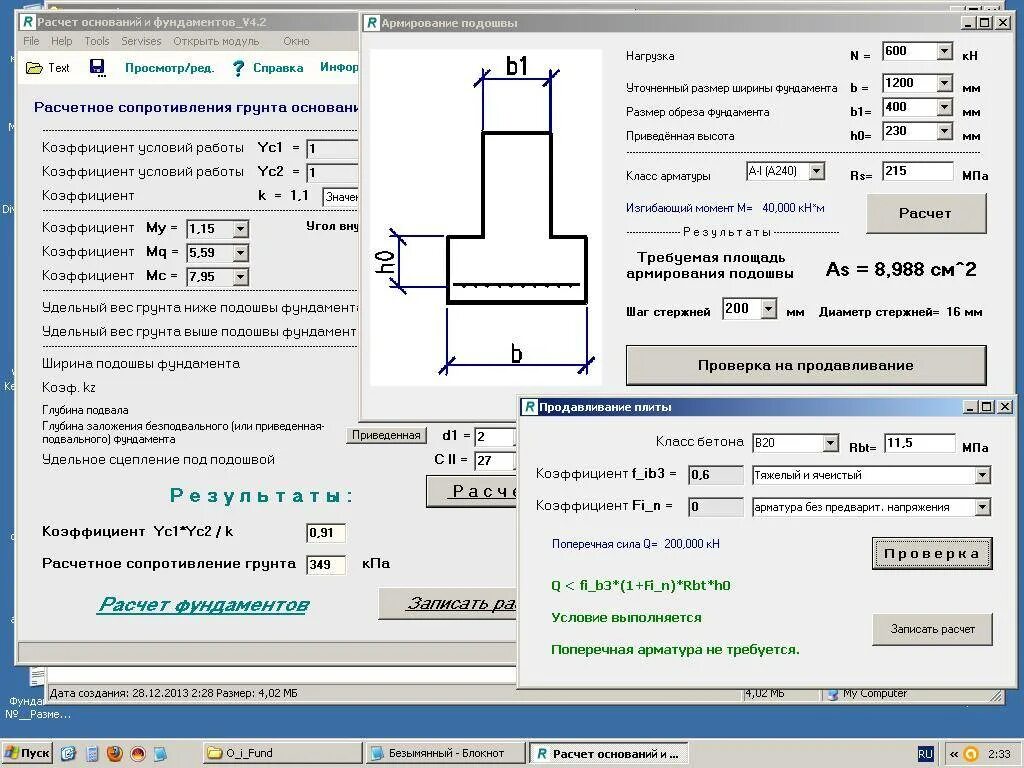Open the Окно menu
1024x768 pixels.
[296, 41]
